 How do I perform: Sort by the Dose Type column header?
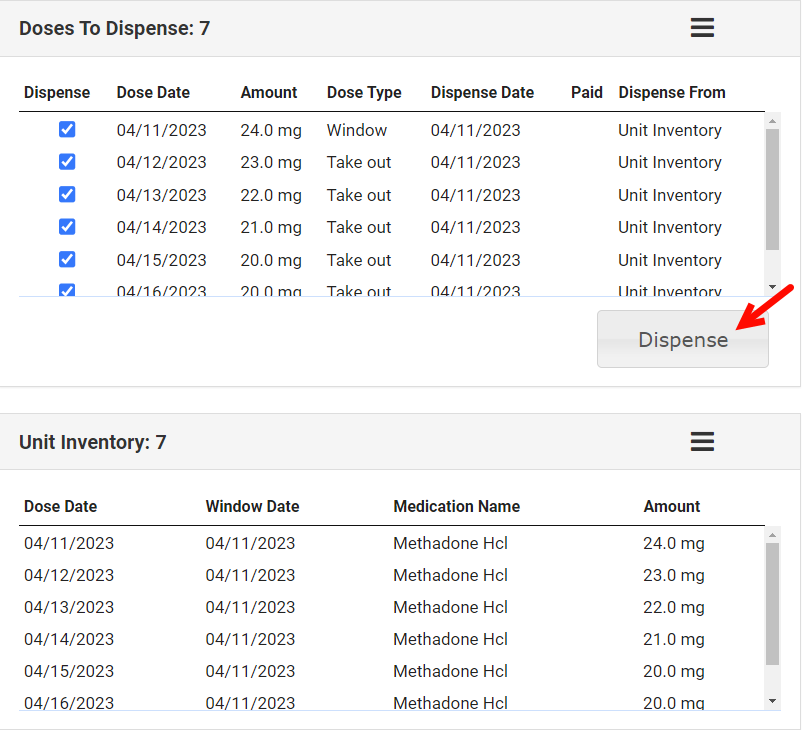(x=364, y=92)
